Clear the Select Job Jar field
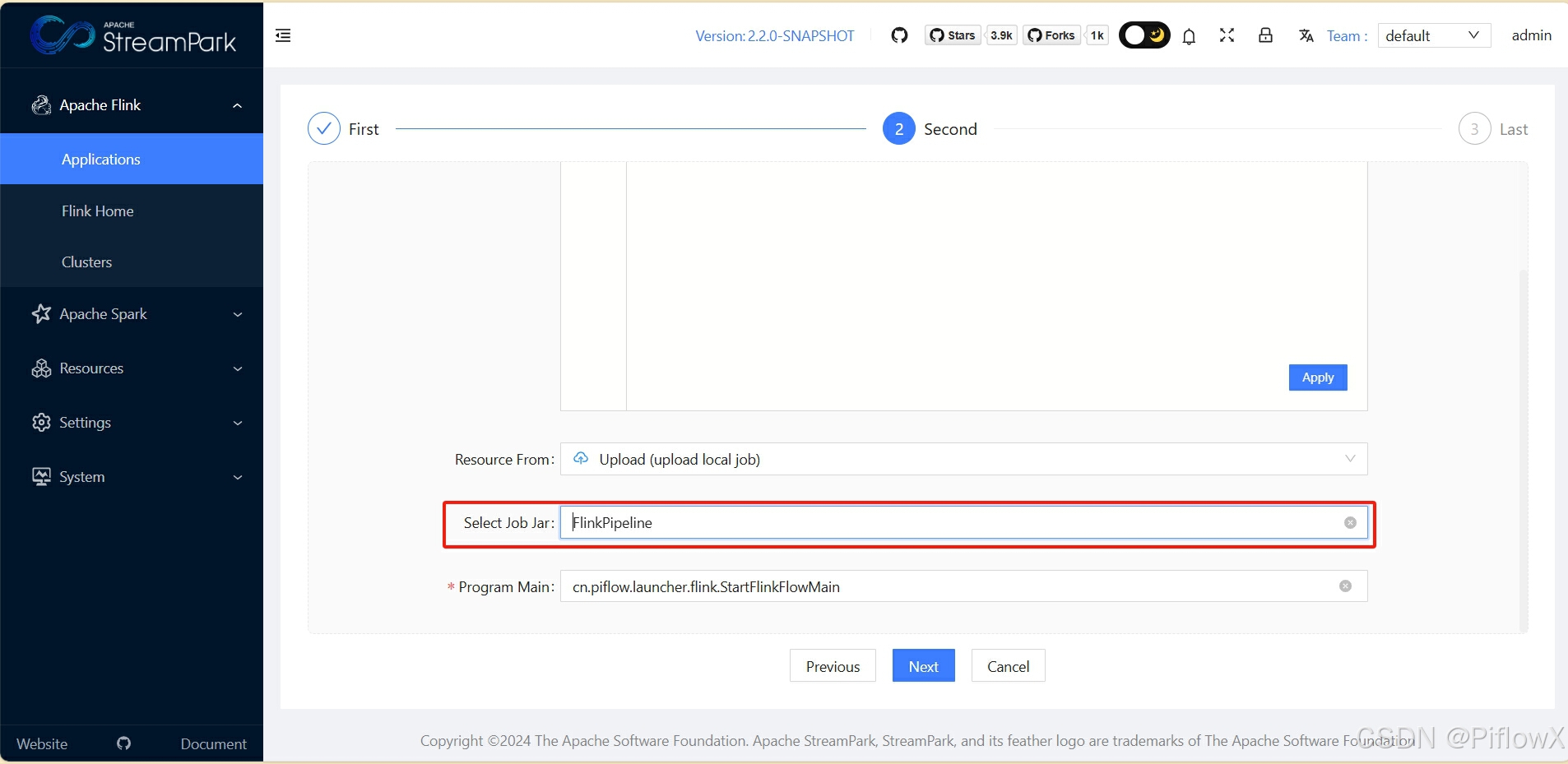The image size is (1568, 764). coord(1350,522)
